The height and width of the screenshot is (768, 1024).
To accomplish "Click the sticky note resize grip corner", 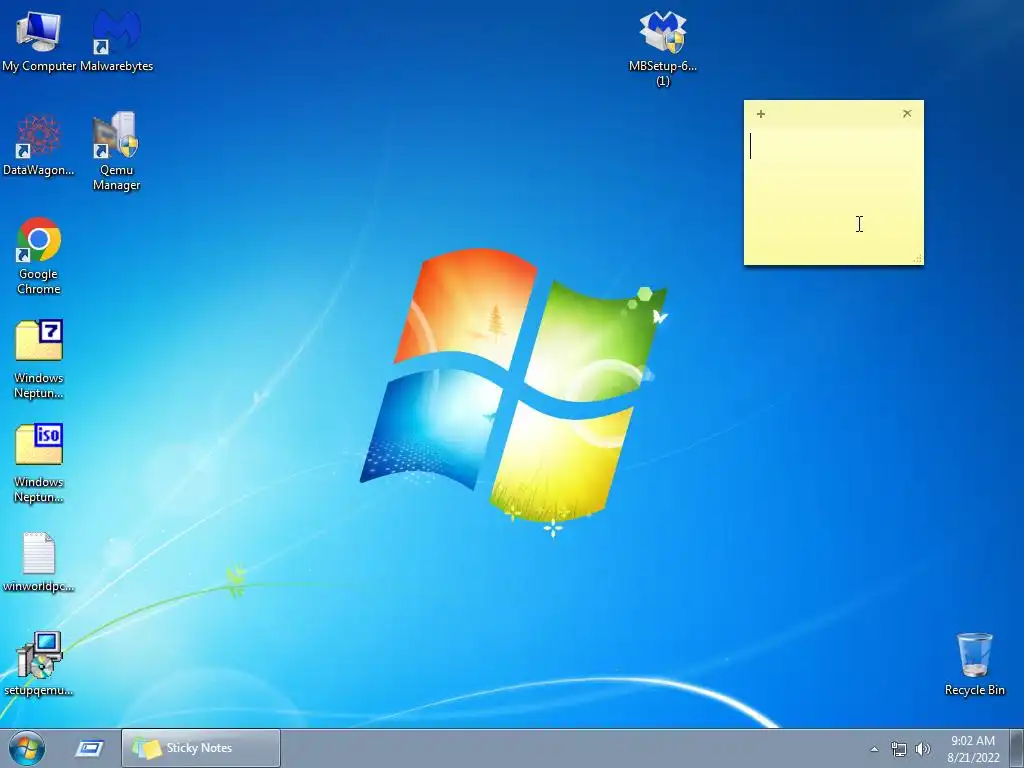I will pos(918,259).
